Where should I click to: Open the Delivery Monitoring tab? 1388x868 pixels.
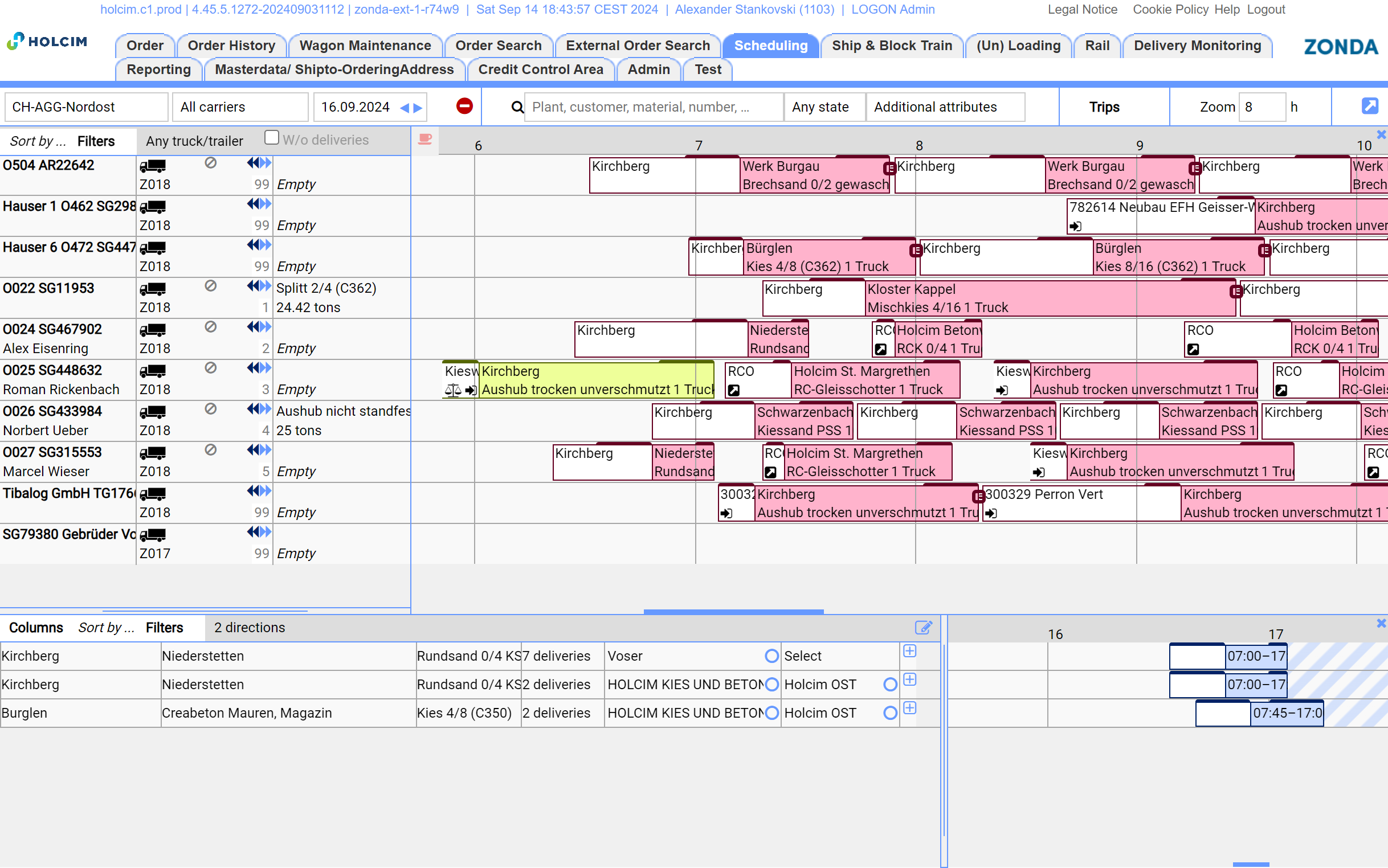(x=1197, y=46)
